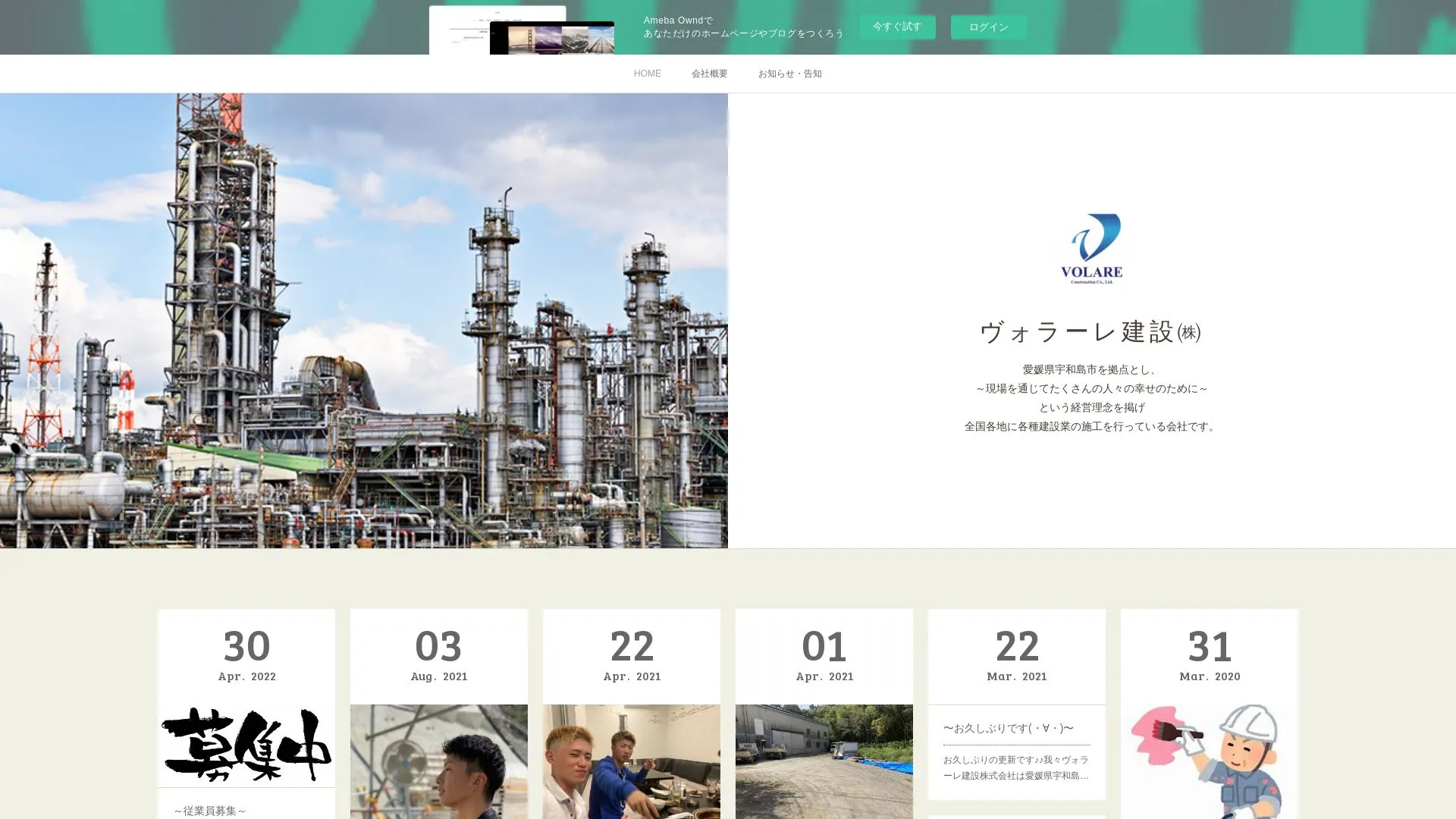Go to お知らせ・告知 section
This screenshot has height=819, width=1456.
point(789,74)
